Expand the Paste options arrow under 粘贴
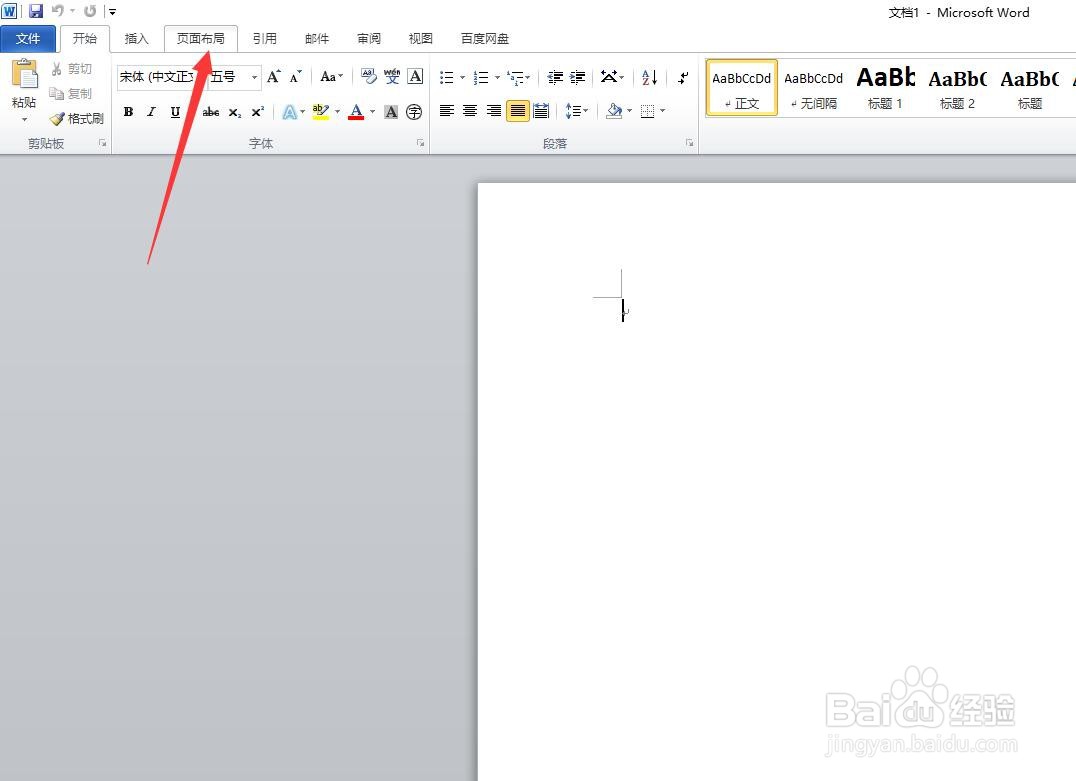This screenshot has height=781, width=1076. 24,119
